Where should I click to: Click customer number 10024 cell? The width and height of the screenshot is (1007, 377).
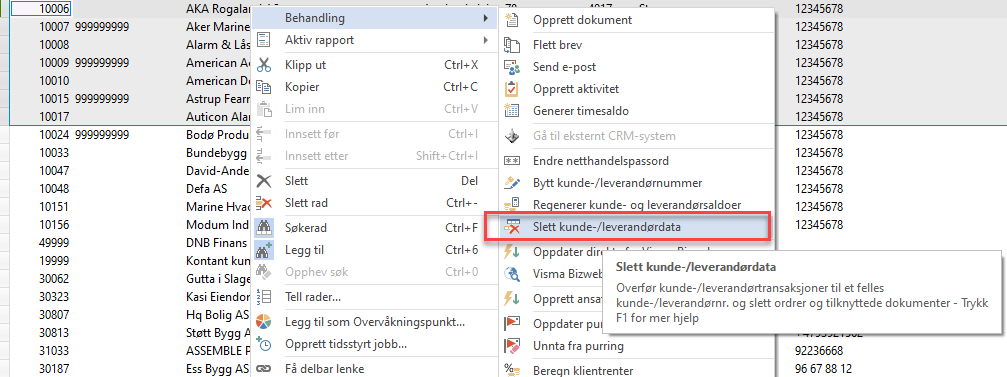click(x=55, y=135)
